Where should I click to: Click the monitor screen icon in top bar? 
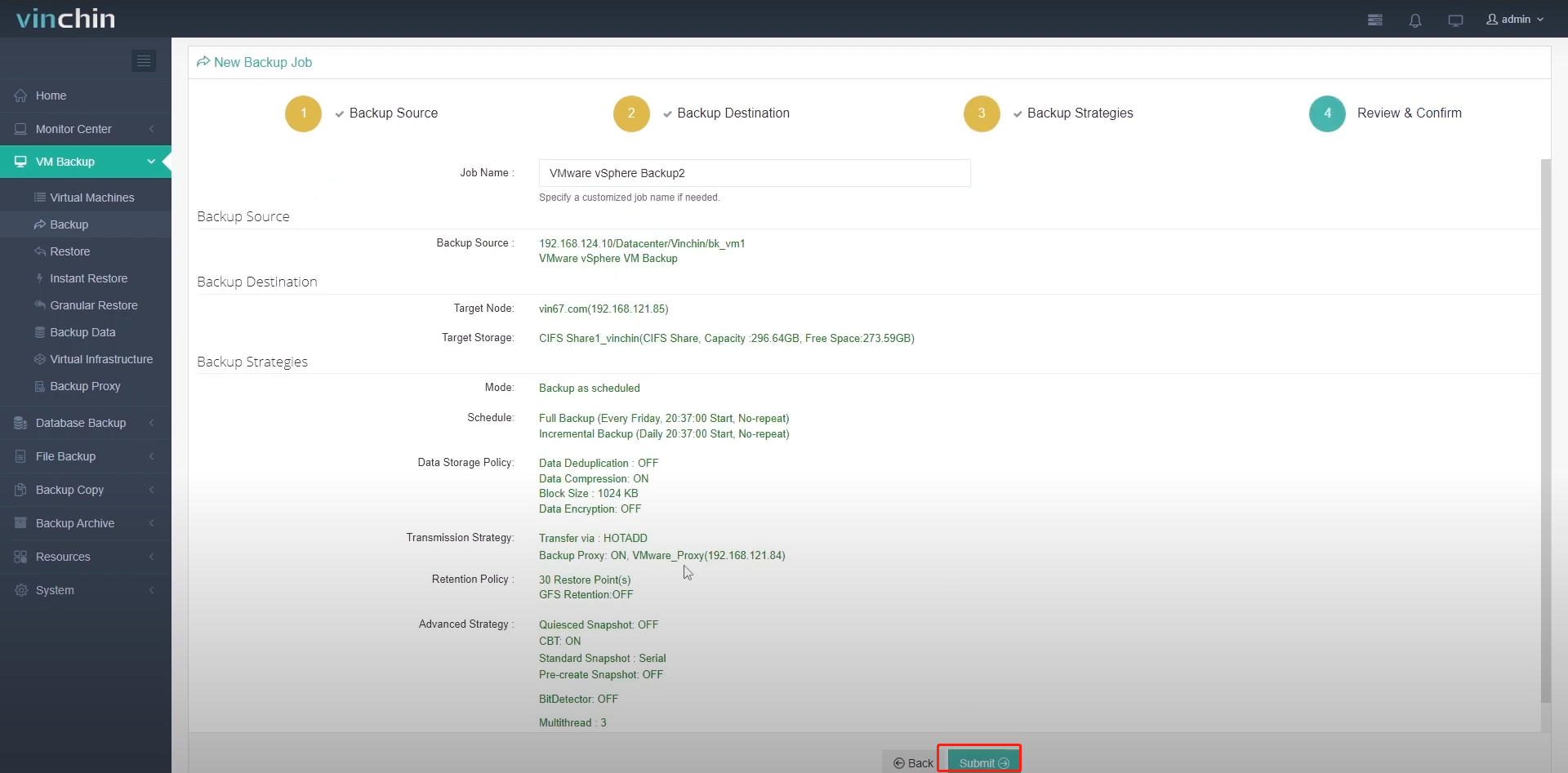[x=1455, y=20]
